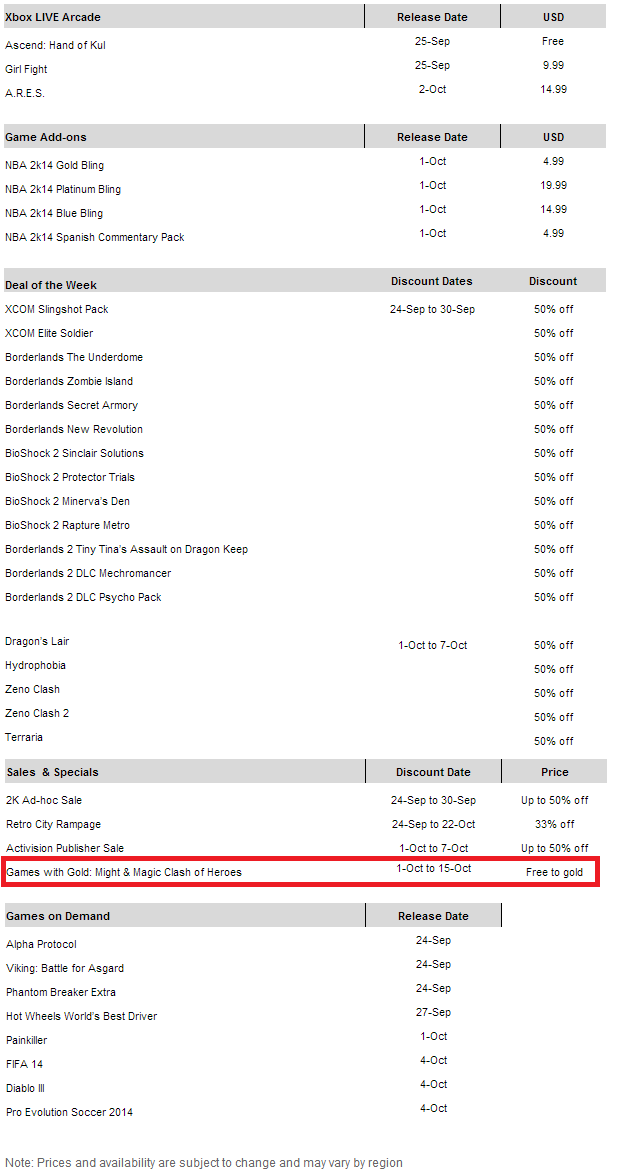
Task: Click Borderlands Secret Armory
Action: (71, 405)
